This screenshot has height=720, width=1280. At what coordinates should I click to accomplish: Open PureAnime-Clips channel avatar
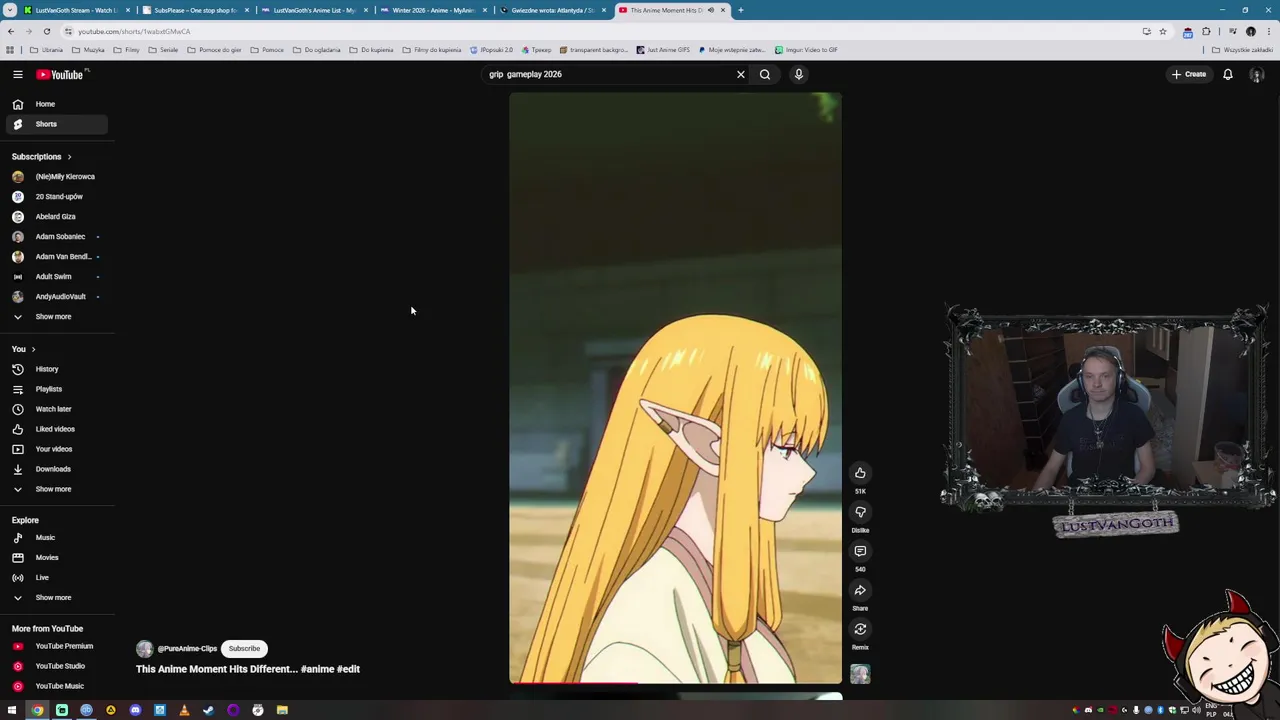click(x=145, y=648)
